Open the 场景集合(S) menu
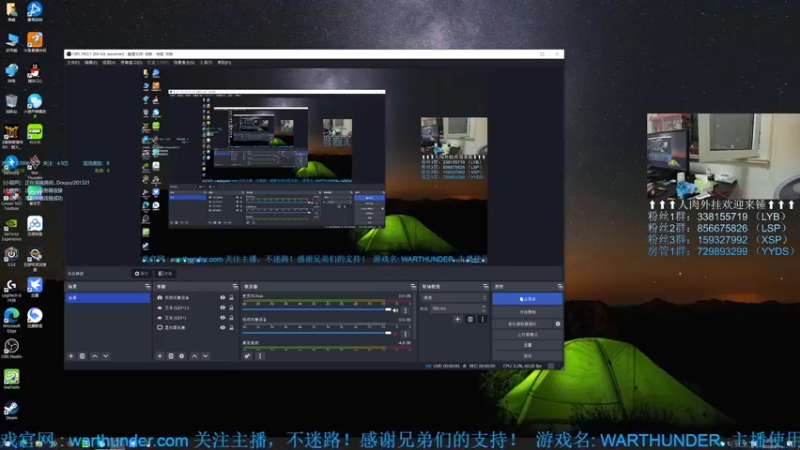Image resolution: width=800 pixels, height=450 pixels. pos(184,63)
